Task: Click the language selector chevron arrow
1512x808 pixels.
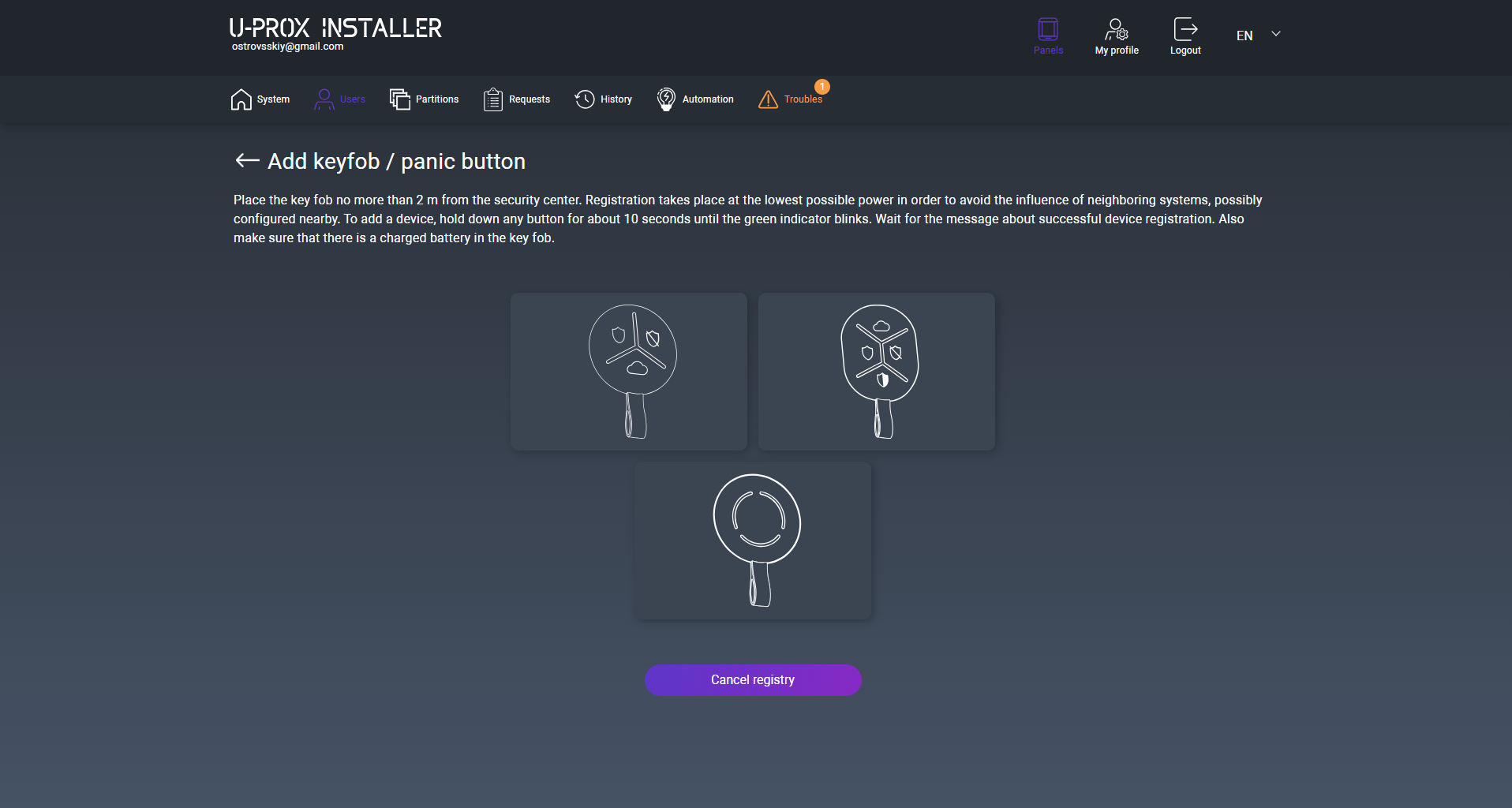Action: (1276, 34)
